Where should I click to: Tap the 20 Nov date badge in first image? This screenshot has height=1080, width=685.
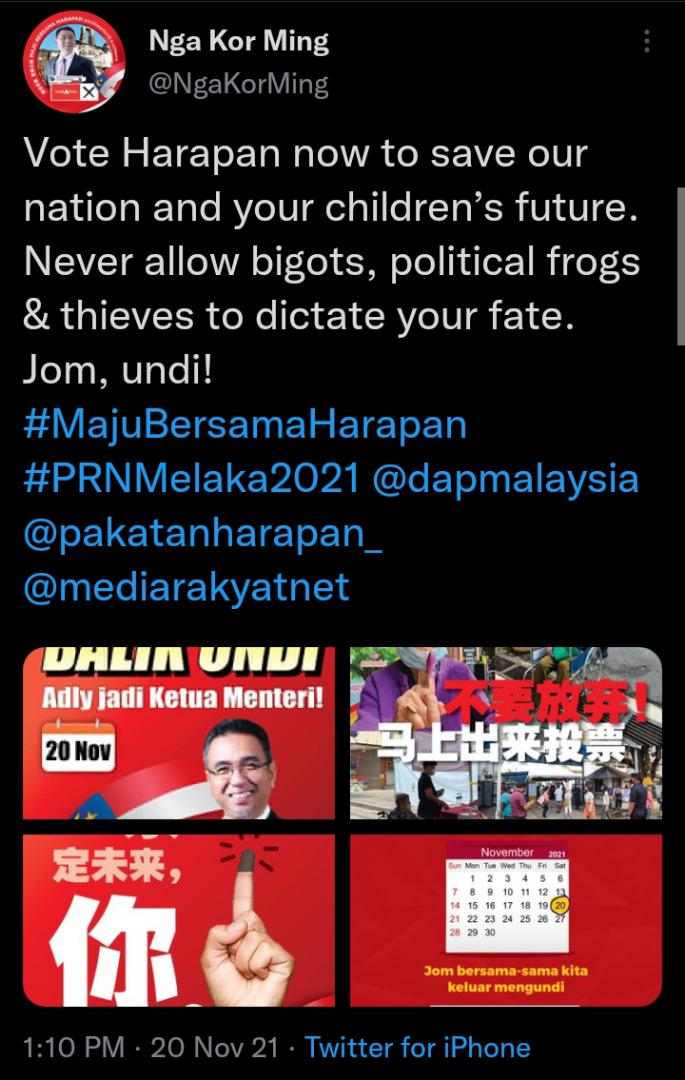(x=78, y=750)
